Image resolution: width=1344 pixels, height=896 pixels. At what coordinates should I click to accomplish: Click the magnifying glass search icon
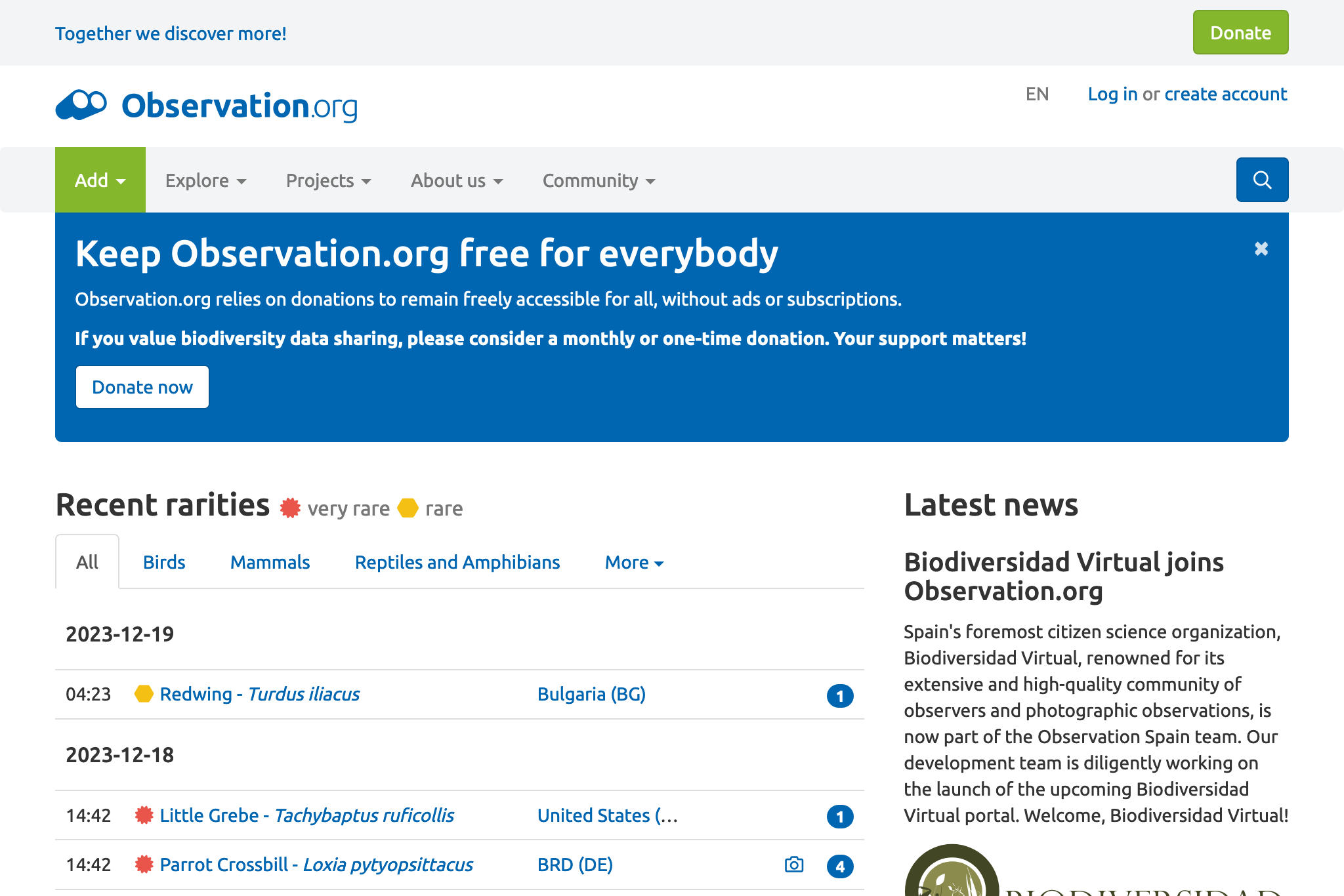coord(1261,180)
